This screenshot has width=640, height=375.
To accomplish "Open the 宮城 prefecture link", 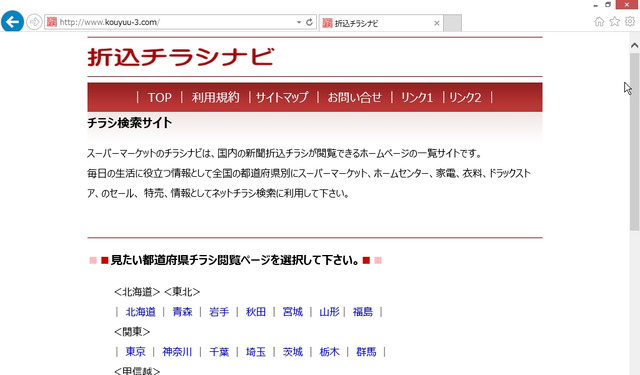I will 293,312.
